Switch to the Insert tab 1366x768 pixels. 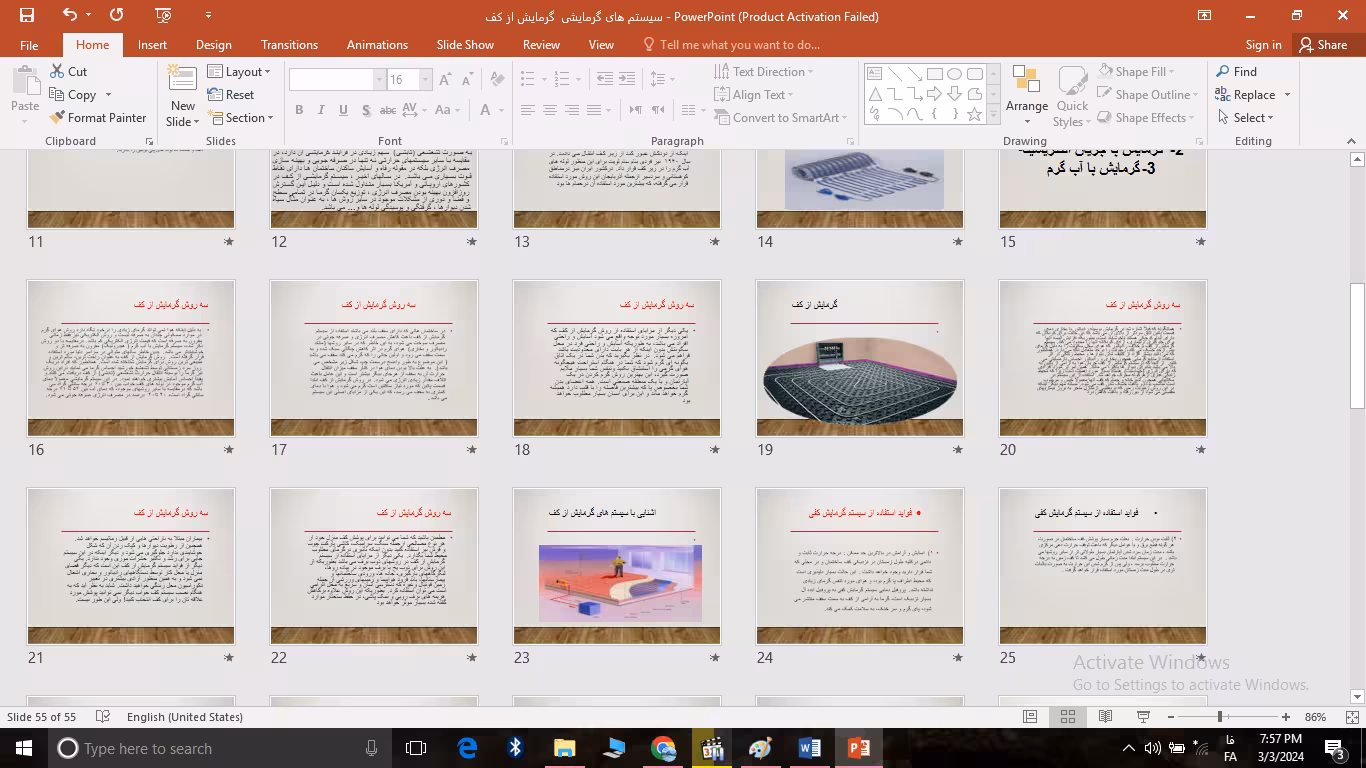[x=152, y=45]
